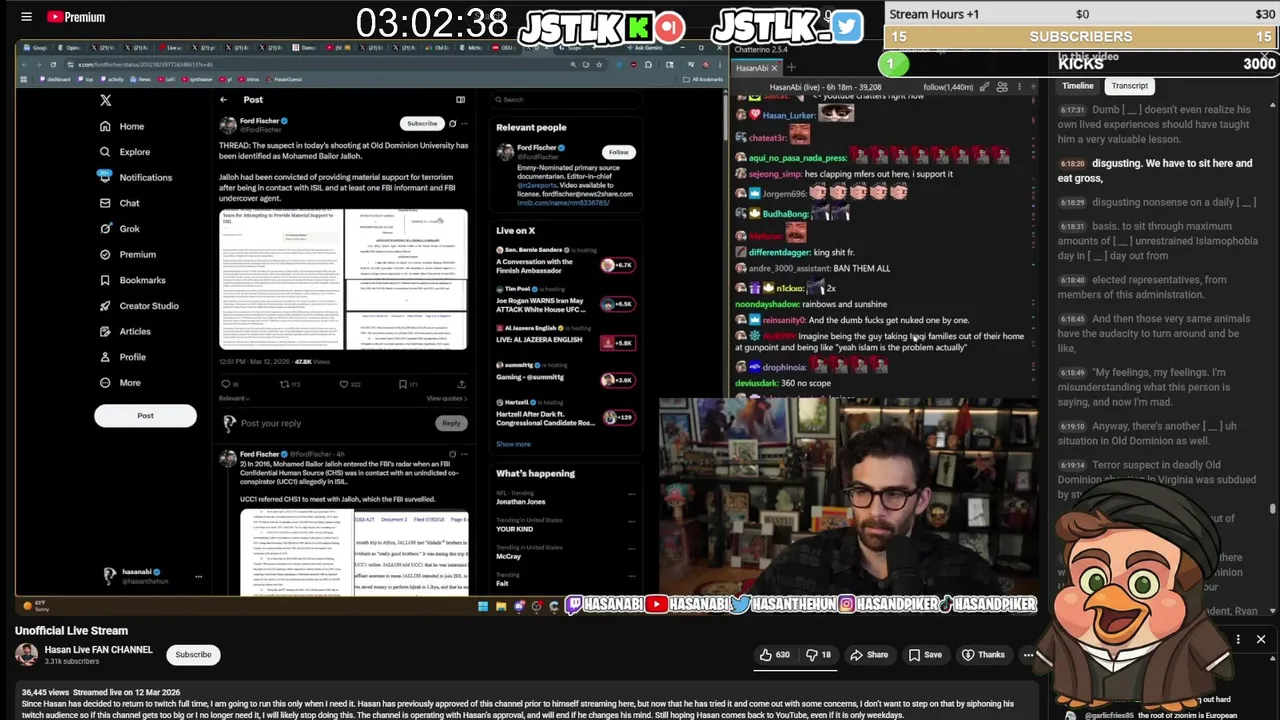
Task: Open Creator Studio in X sidebar
Action: pos(139,306)
